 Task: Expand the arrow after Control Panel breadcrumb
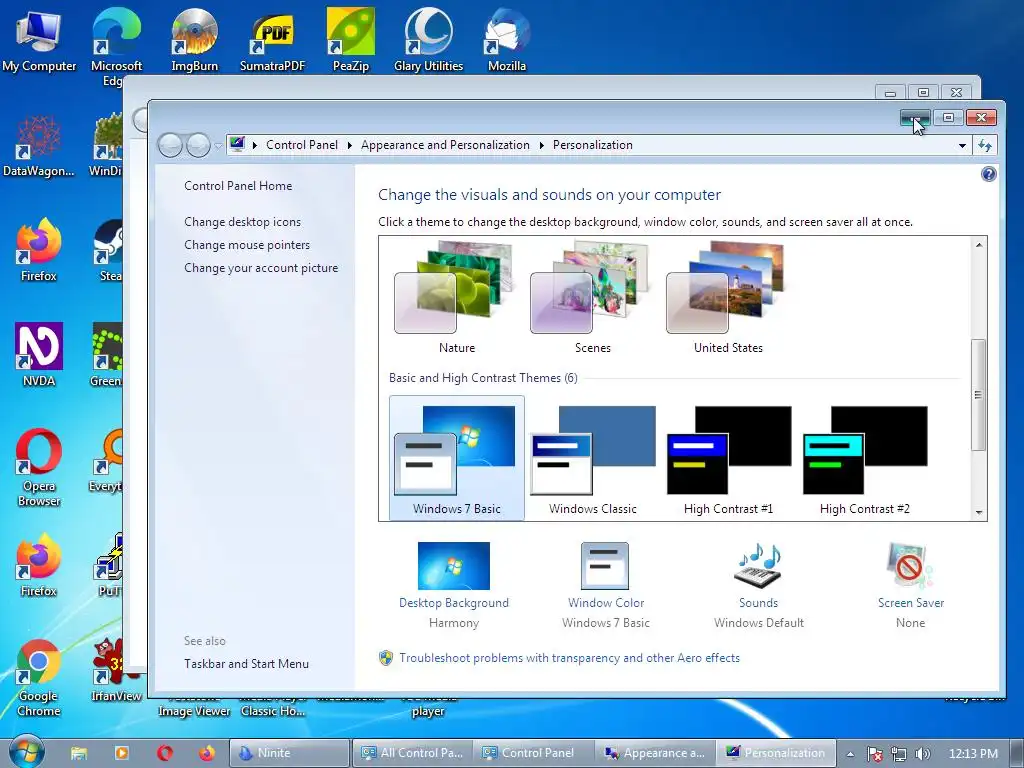[x=349, y=145]
